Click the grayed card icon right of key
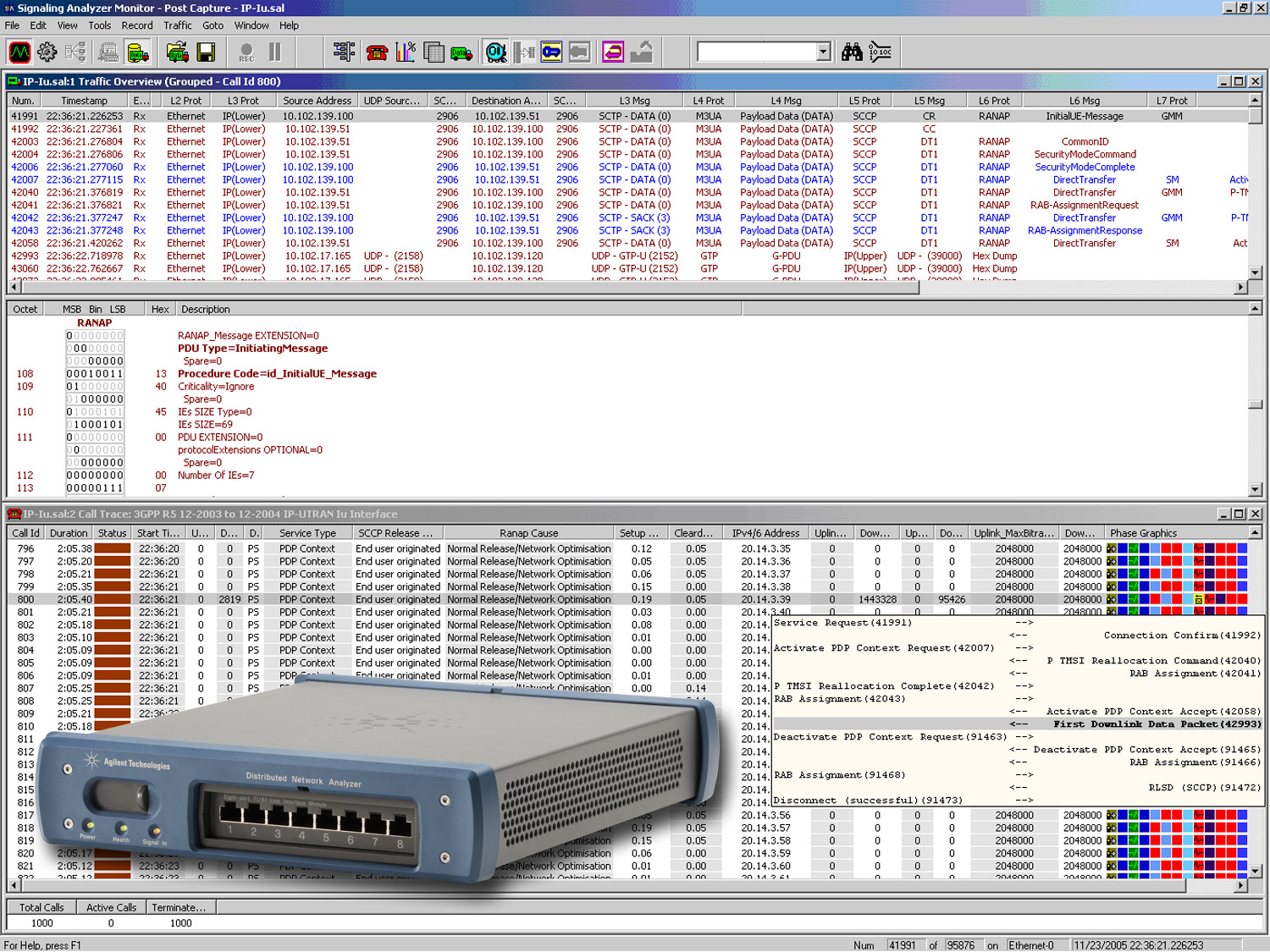The height and width of the screenshot is (952, 1270). (579, 52)
